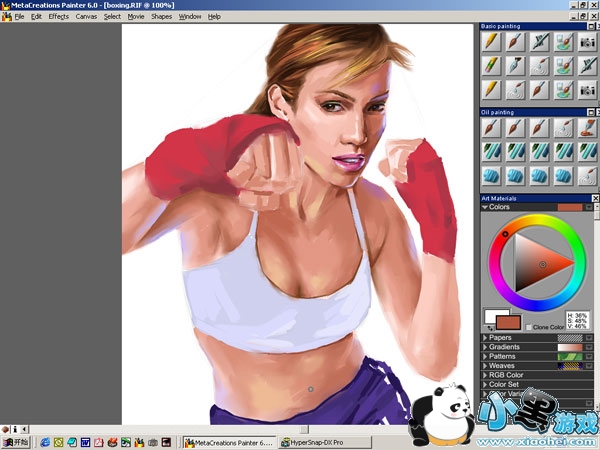Screen dimensions: 600x450
Task: Expand the Gradients section
Action: pyautogui.click(x=485, y=347)
